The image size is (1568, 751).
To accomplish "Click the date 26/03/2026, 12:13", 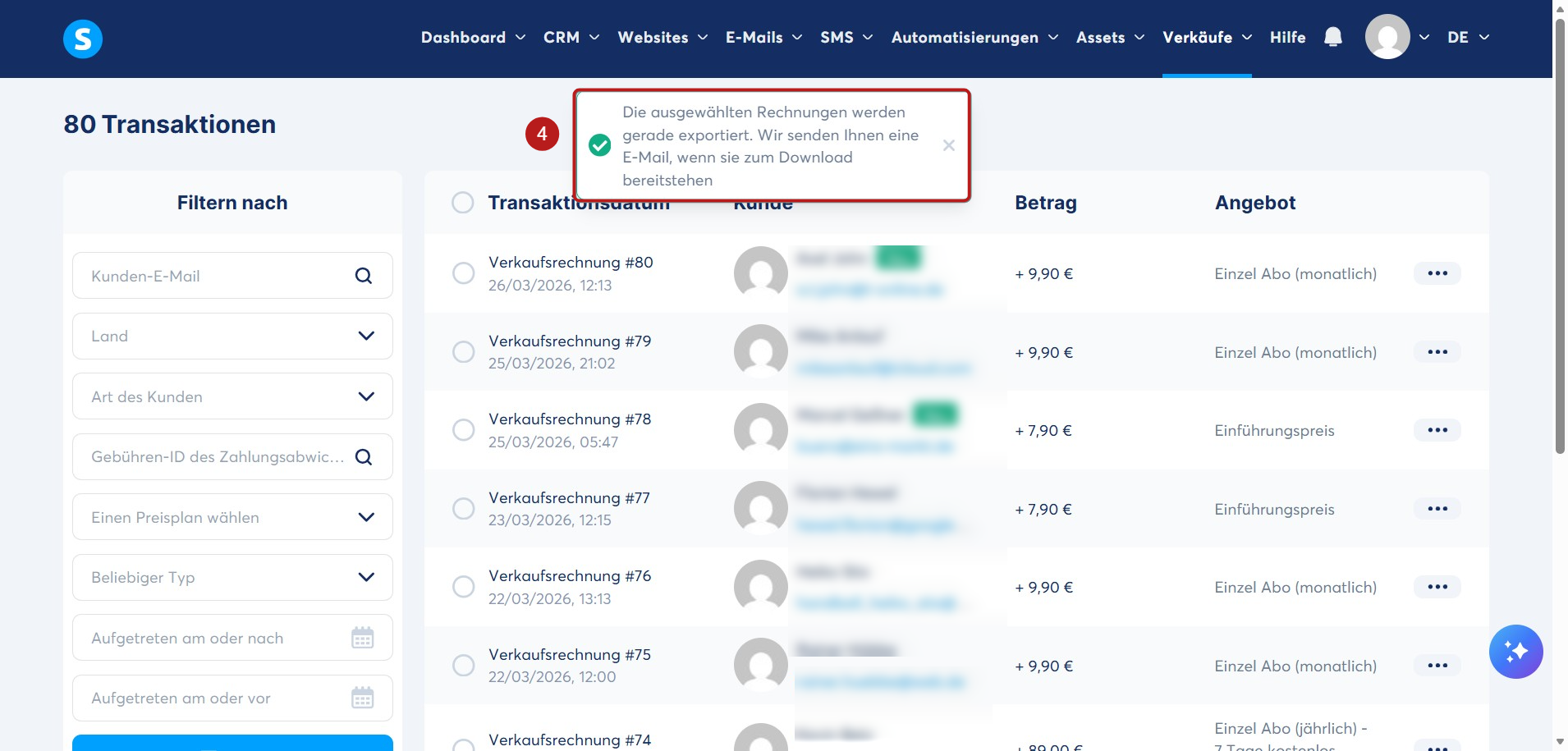I will (550, 286).
